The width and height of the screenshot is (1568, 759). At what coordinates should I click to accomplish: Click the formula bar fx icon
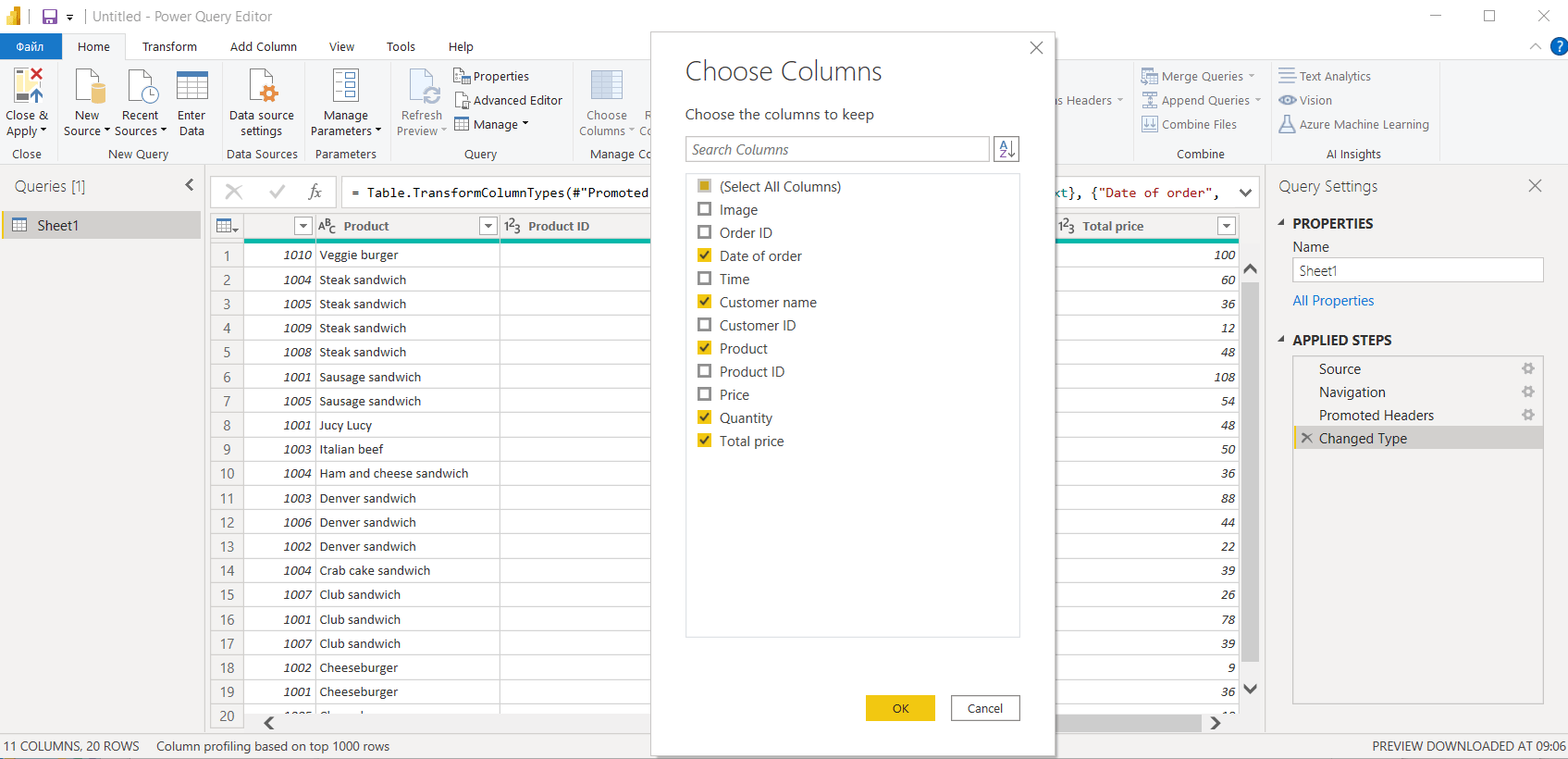[315, 192]
